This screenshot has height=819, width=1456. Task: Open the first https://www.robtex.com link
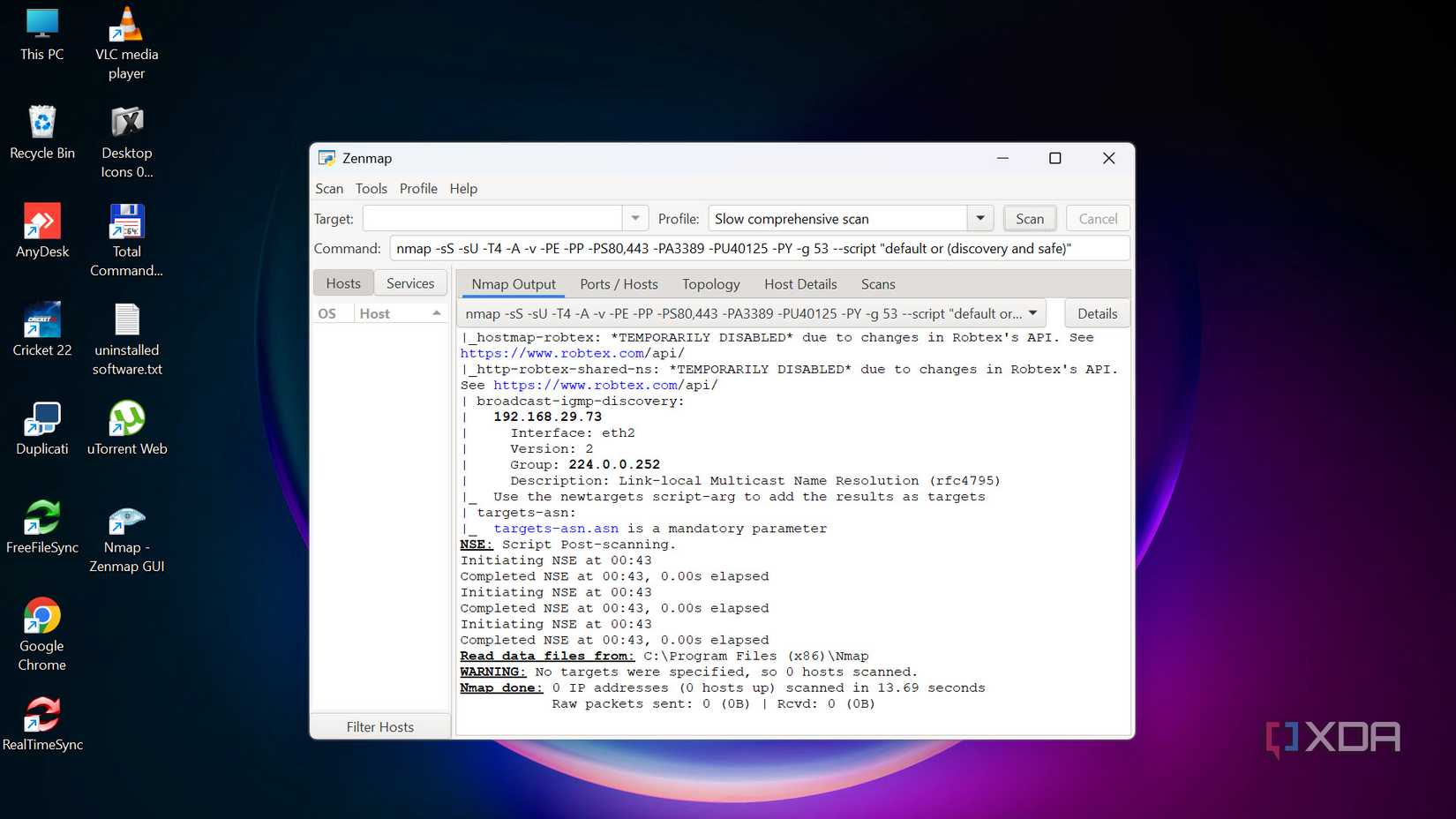[x=552, y=354]
